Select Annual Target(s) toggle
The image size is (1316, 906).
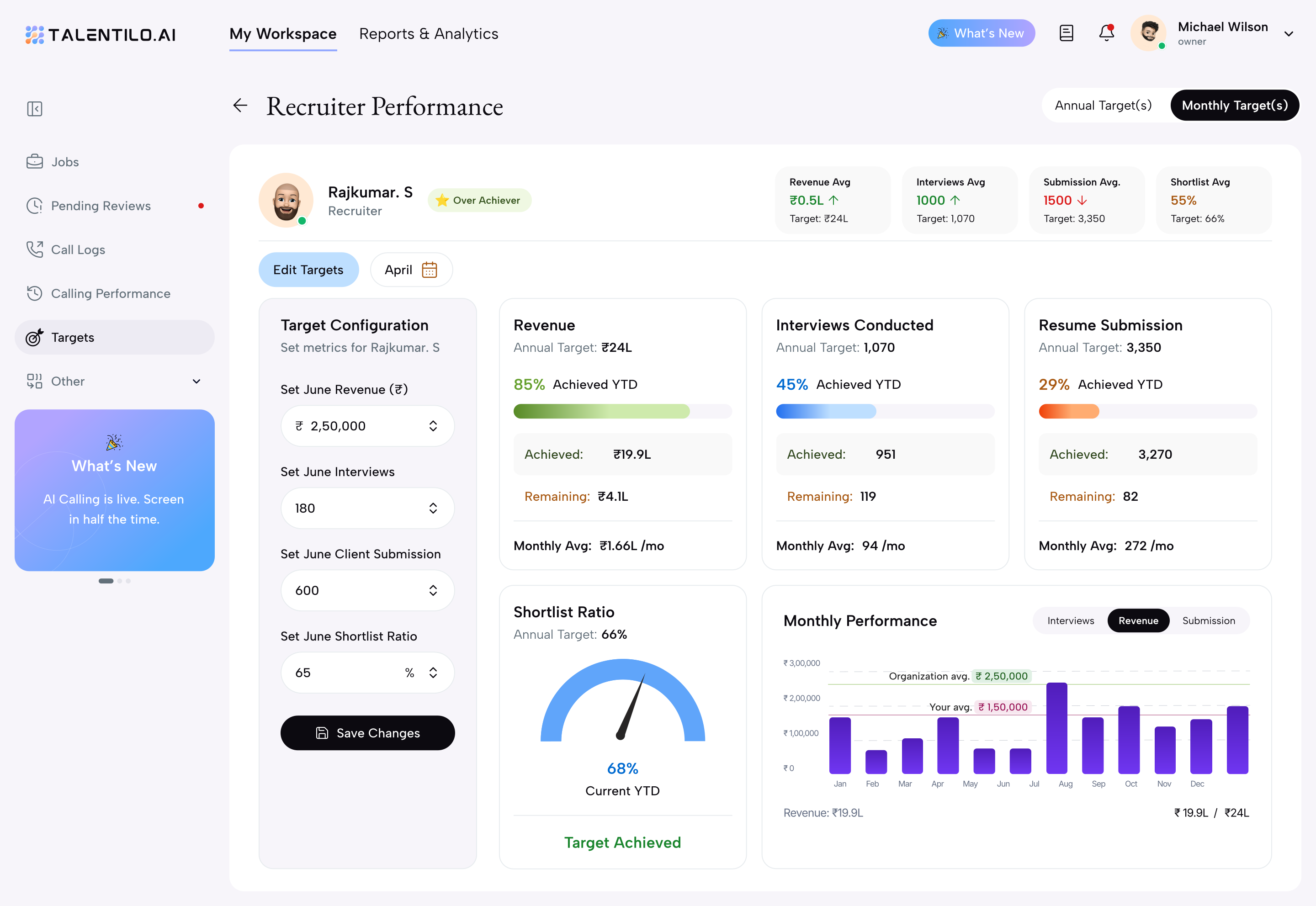point(1103,105)
